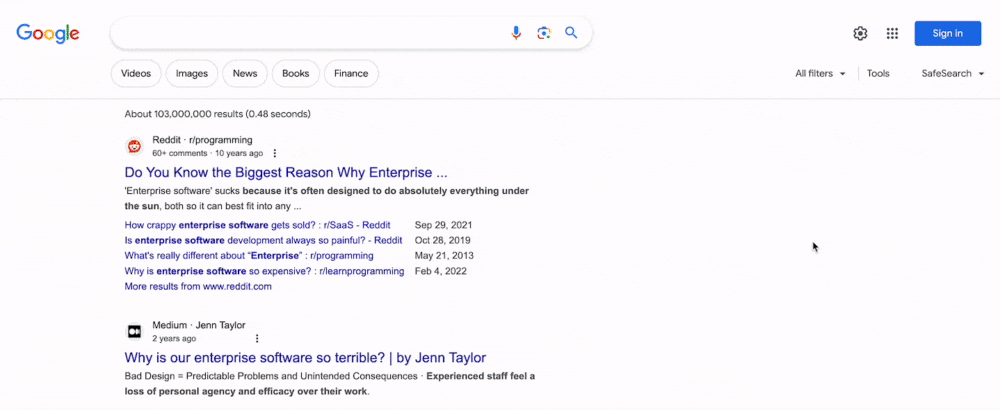The width and height of the screenshot is (1000, 410).
Task: Open the Settings gear icon
Action: pyautogui.click(x=860, y=33)
